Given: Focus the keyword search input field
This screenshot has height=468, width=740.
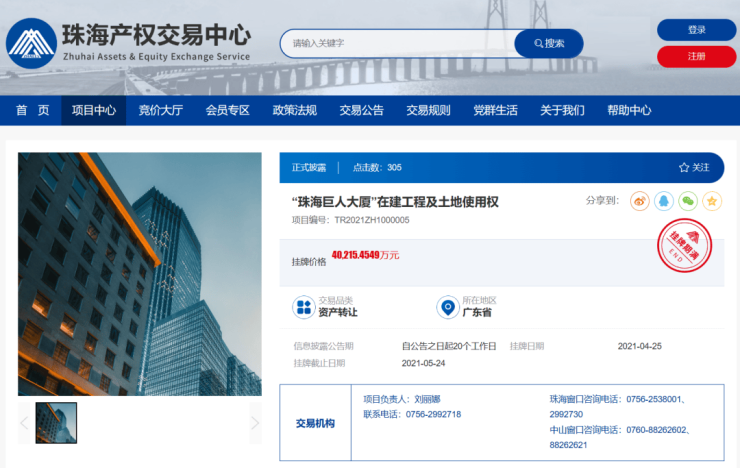Looking at the screenshot, I should click(x=399, y=43).
